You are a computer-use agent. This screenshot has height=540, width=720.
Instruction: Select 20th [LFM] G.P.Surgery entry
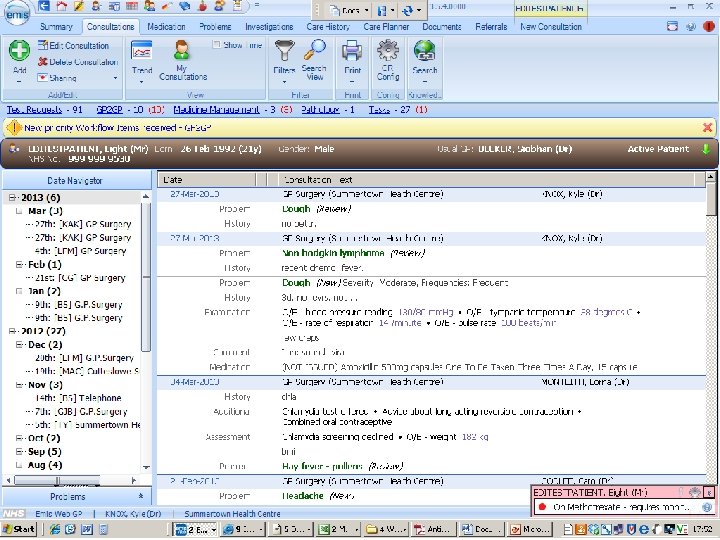84,358
